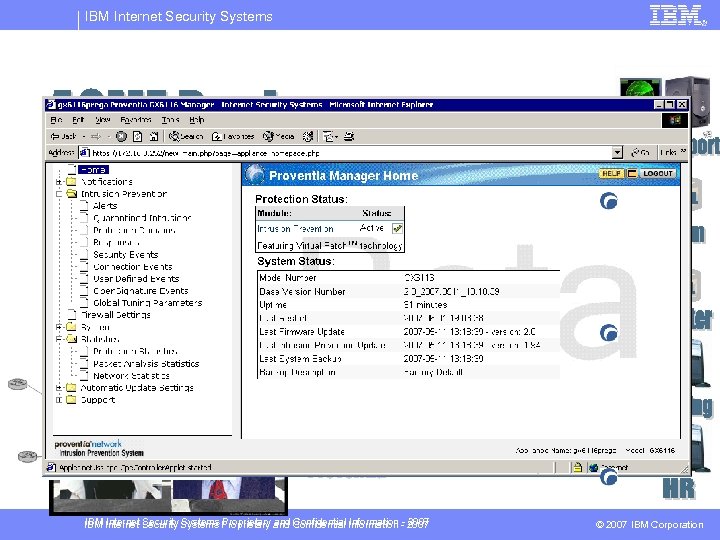Click the page icon in the address bar
Screen dimensions: 720x540
(84, 153)
